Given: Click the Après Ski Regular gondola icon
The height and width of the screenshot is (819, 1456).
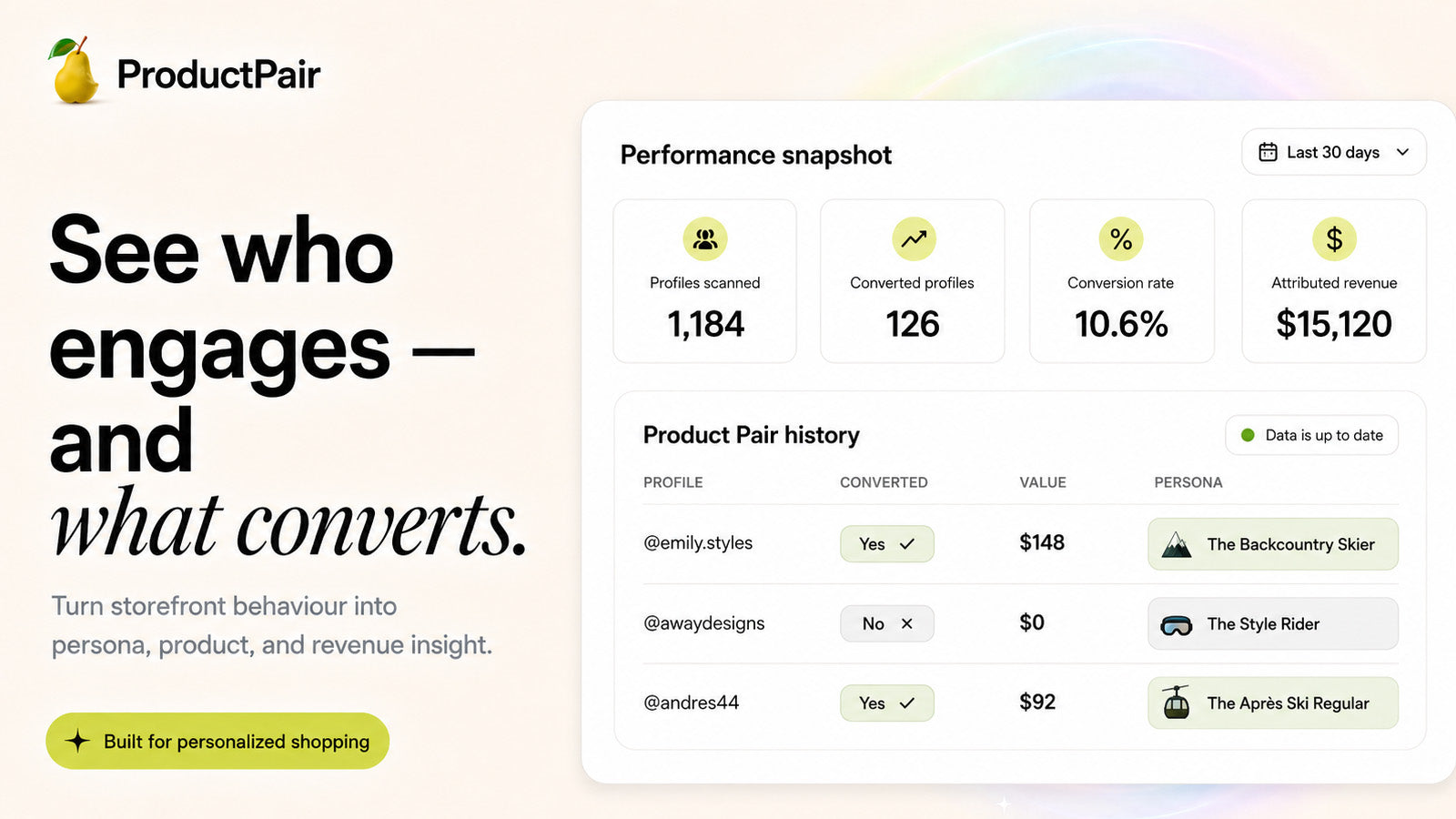Looking at the screenshot, I should (x=1177, y=703).
